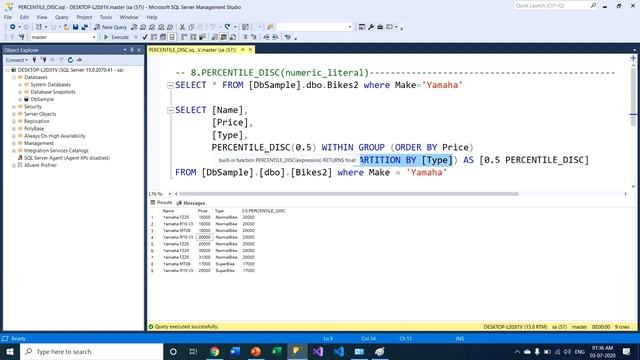
Task: Open the File menu
Action: pyautogui.click(x=8, y=17)
